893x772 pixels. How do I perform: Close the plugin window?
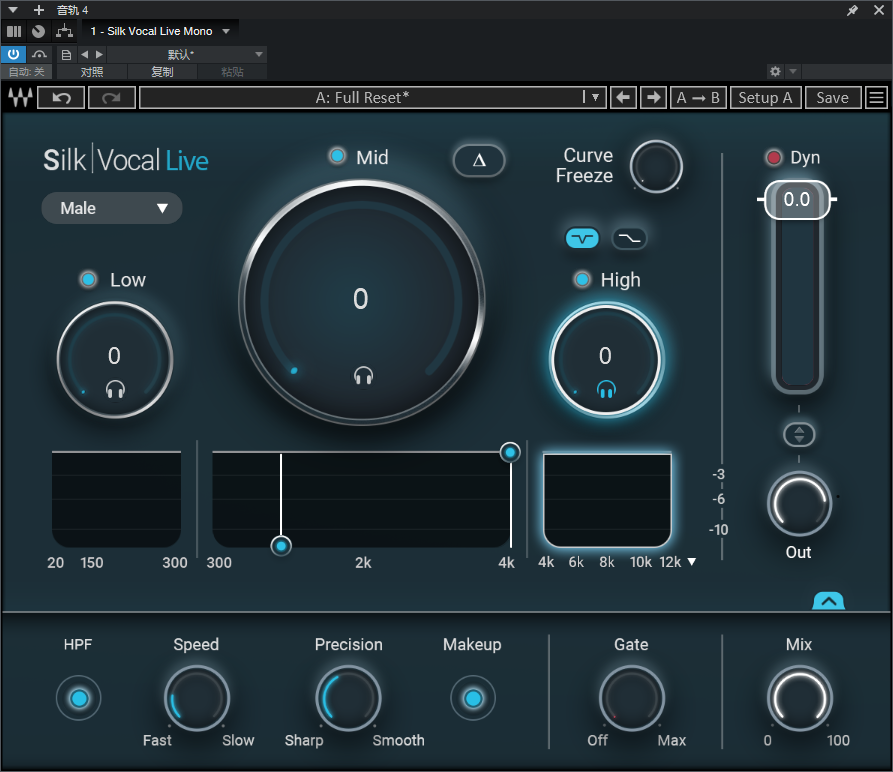(879, 10)
